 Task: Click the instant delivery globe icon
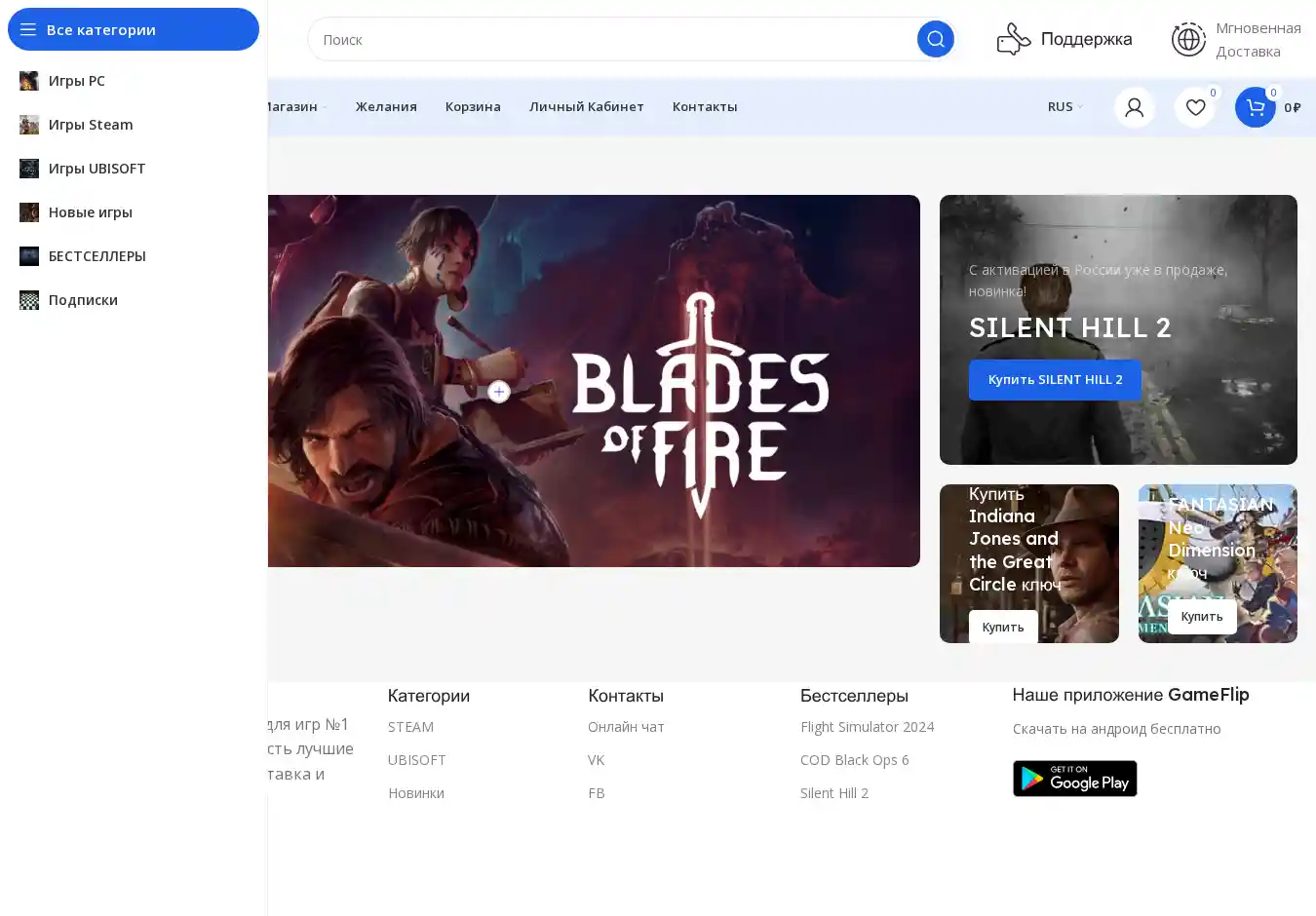point(1188,39)
